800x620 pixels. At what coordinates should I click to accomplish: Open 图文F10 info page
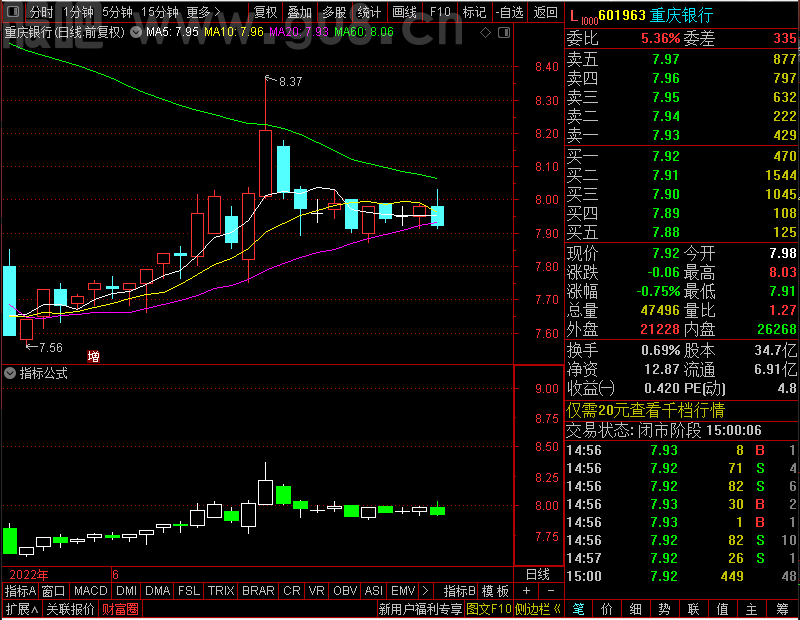click(x=488, y=609)
